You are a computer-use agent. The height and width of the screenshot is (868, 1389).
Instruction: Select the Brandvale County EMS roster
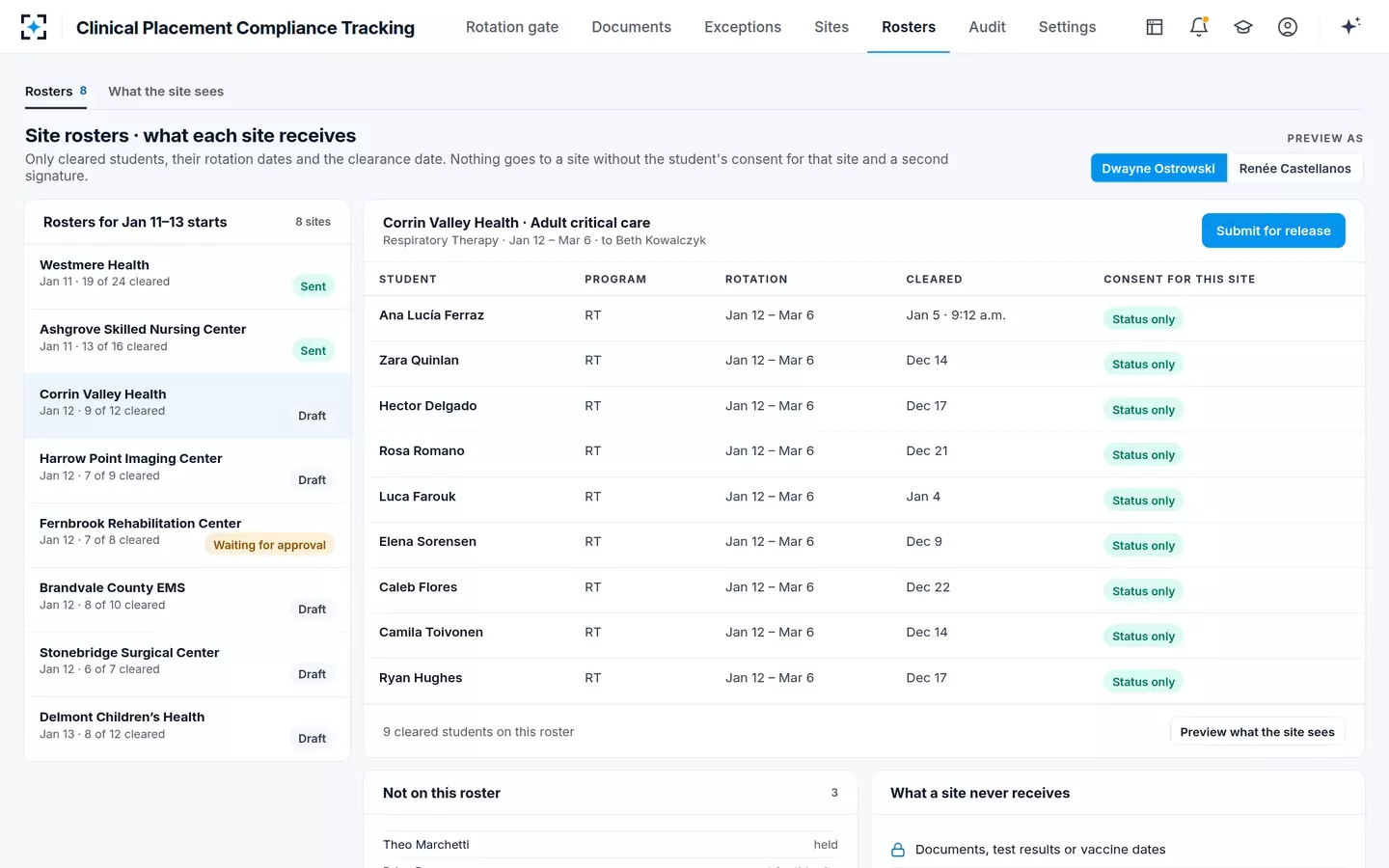187,600
